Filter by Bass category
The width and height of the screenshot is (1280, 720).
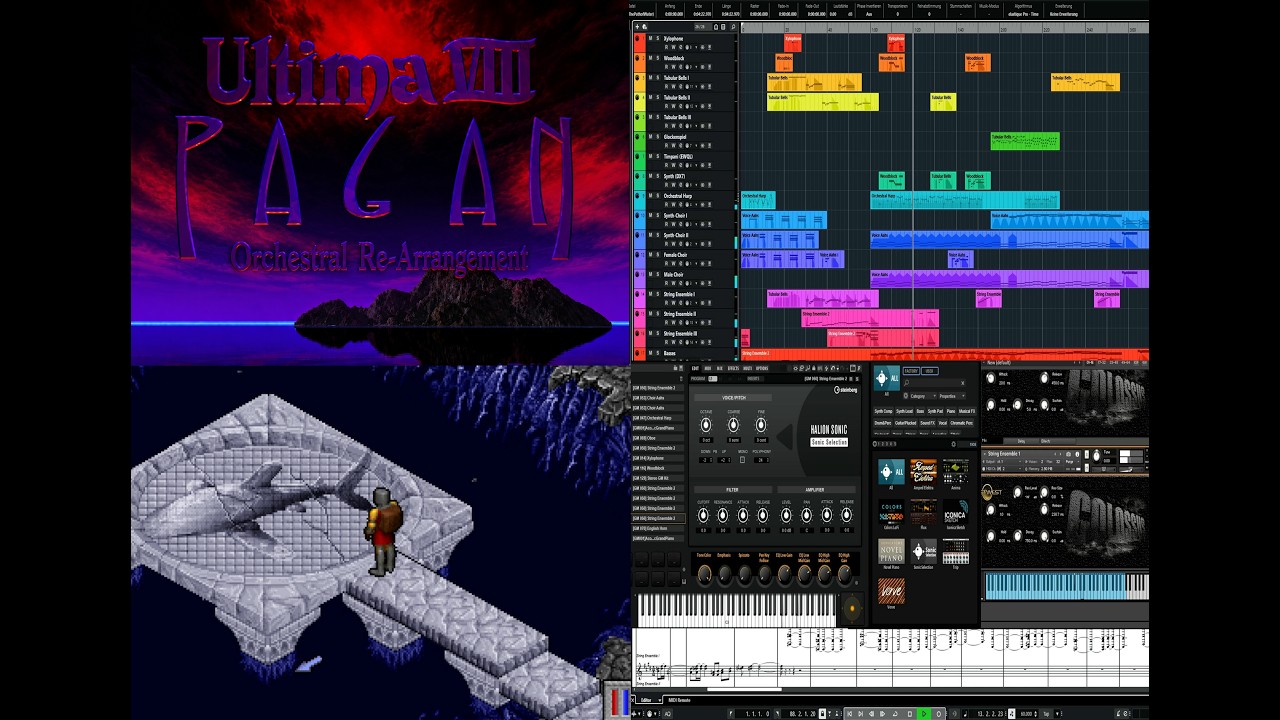coord(920,411)
